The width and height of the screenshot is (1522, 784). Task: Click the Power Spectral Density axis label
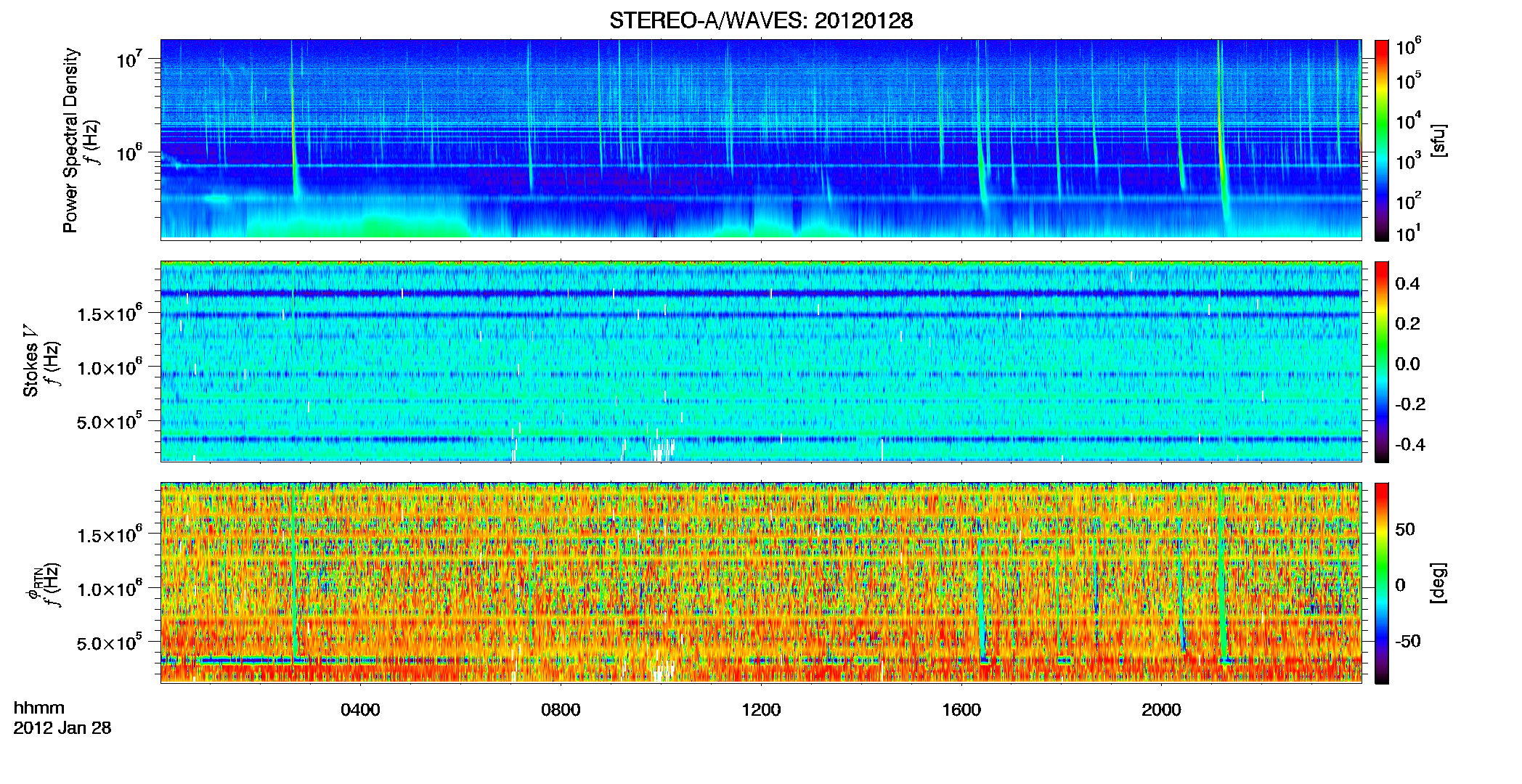[70, 140]
